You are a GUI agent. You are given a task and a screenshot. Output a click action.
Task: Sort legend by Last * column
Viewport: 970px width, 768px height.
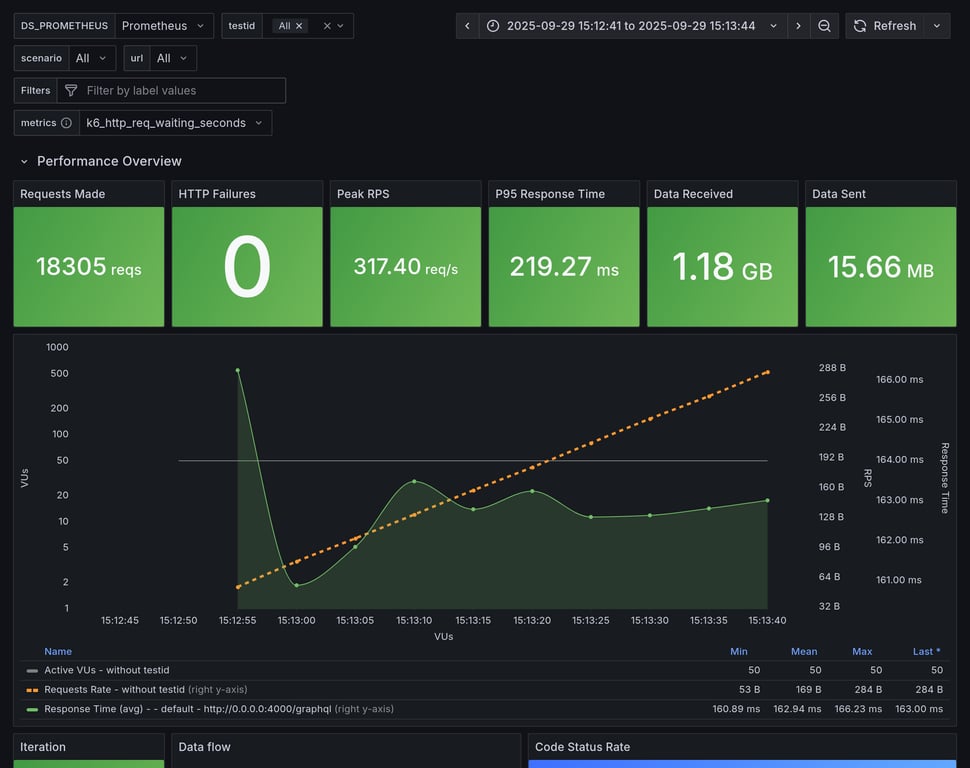click(926, 651)
